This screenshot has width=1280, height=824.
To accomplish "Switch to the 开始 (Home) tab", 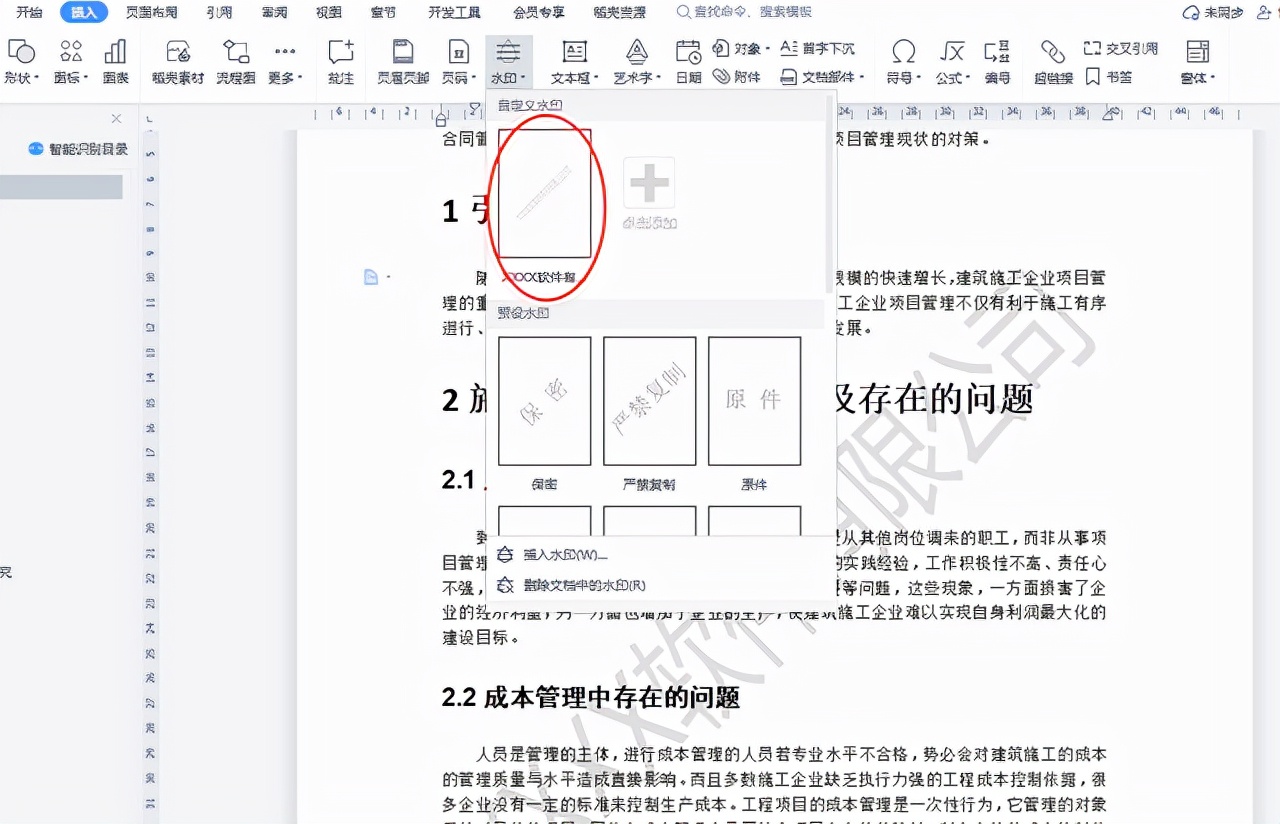I will [29, 12].
